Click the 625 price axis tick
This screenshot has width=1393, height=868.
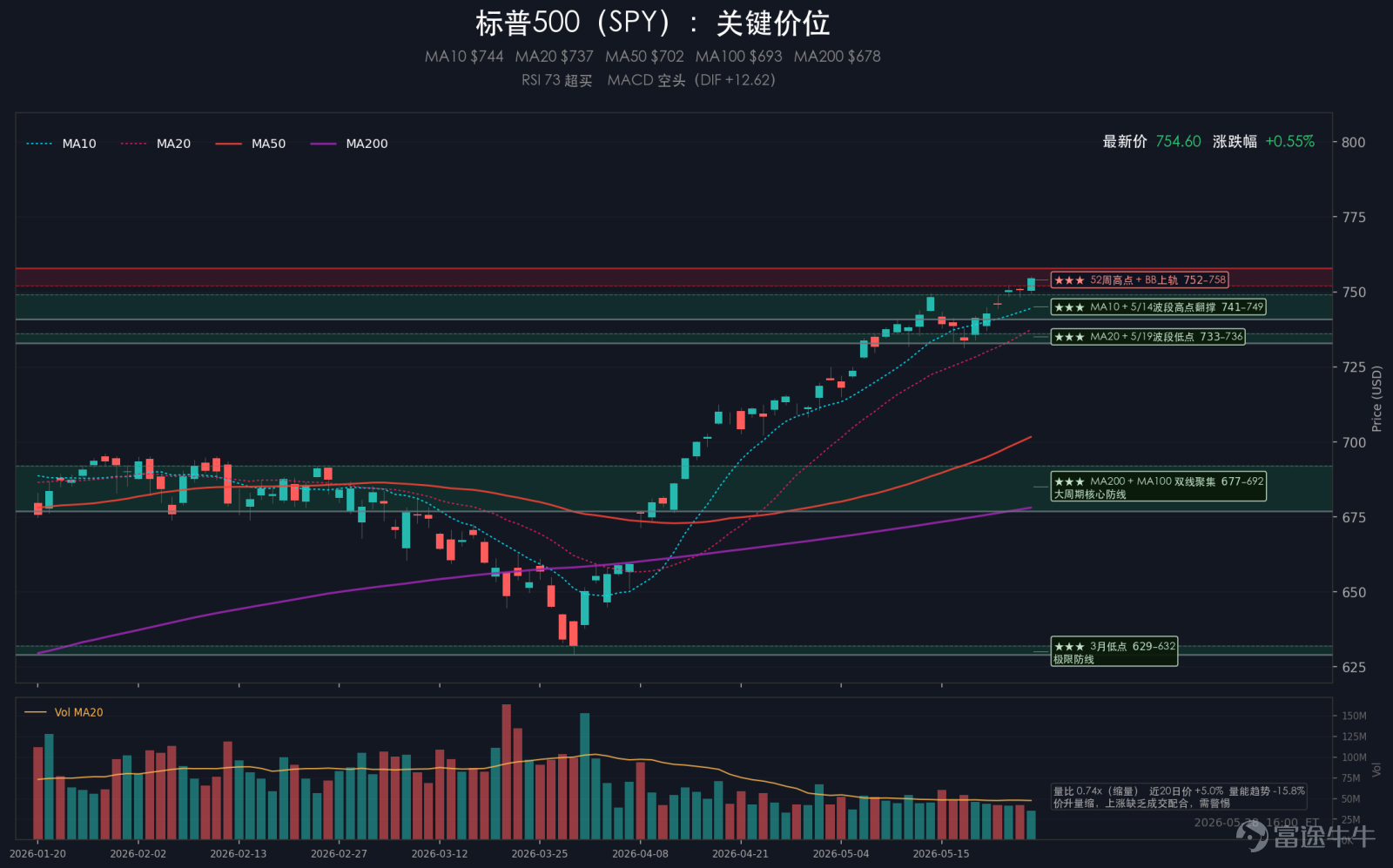1353,667
